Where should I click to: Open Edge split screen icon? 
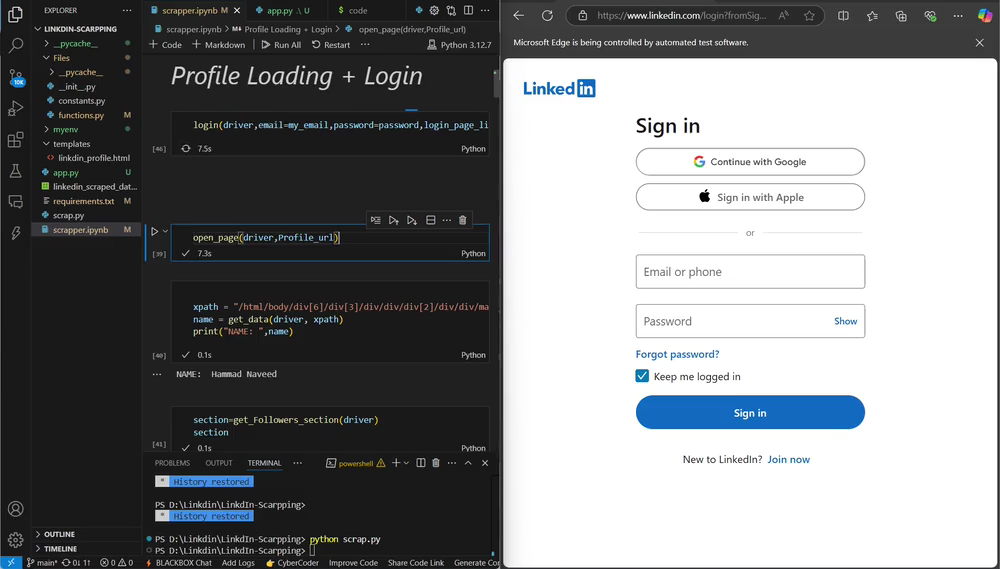(843, 16)
